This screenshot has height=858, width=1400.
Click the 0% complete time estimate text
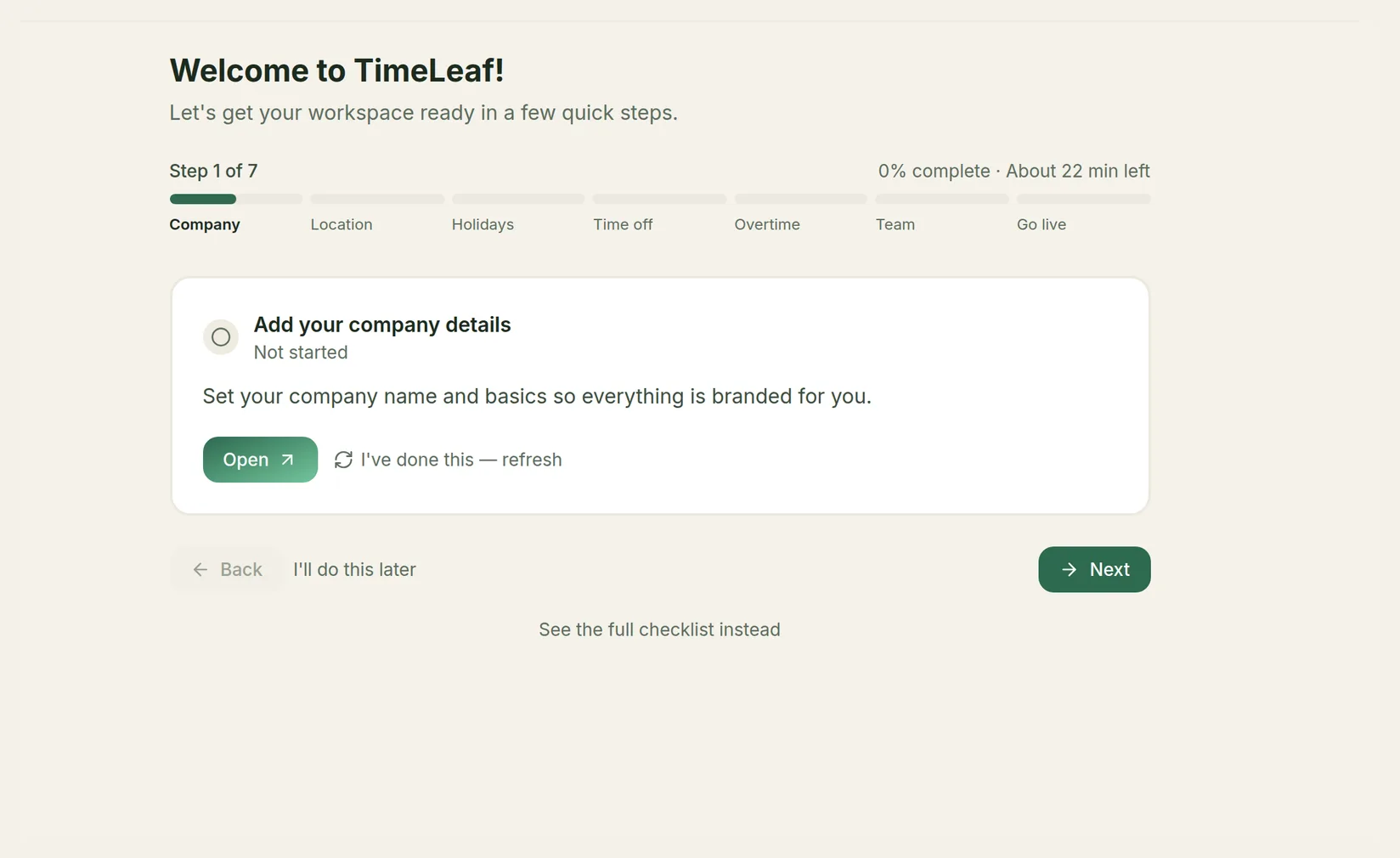[1014, 171]
